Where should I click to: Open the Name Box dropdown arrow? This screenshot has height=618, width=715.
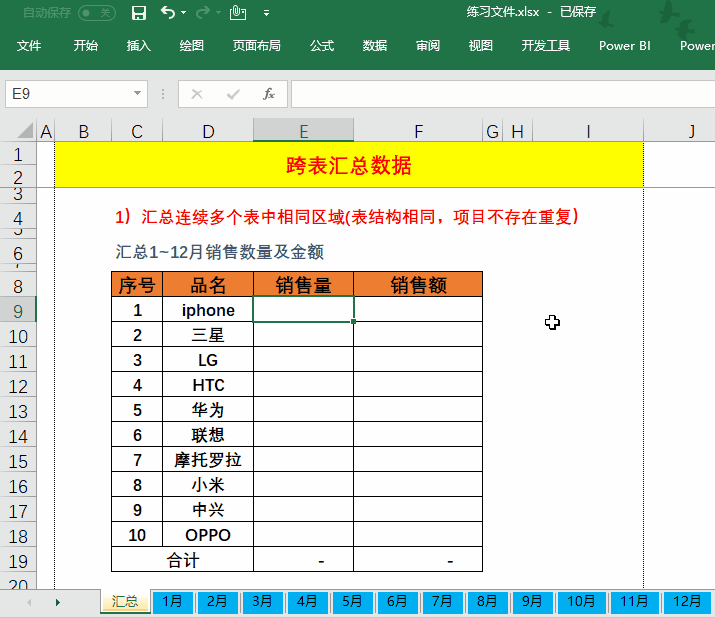(x=137, y=93)
